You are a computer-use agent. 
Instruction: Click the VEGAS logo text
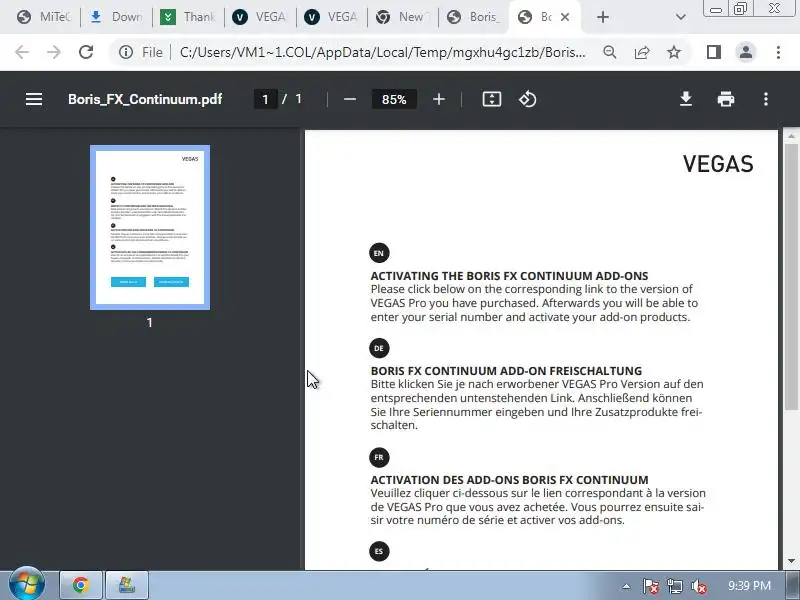[x=718, y=164]
